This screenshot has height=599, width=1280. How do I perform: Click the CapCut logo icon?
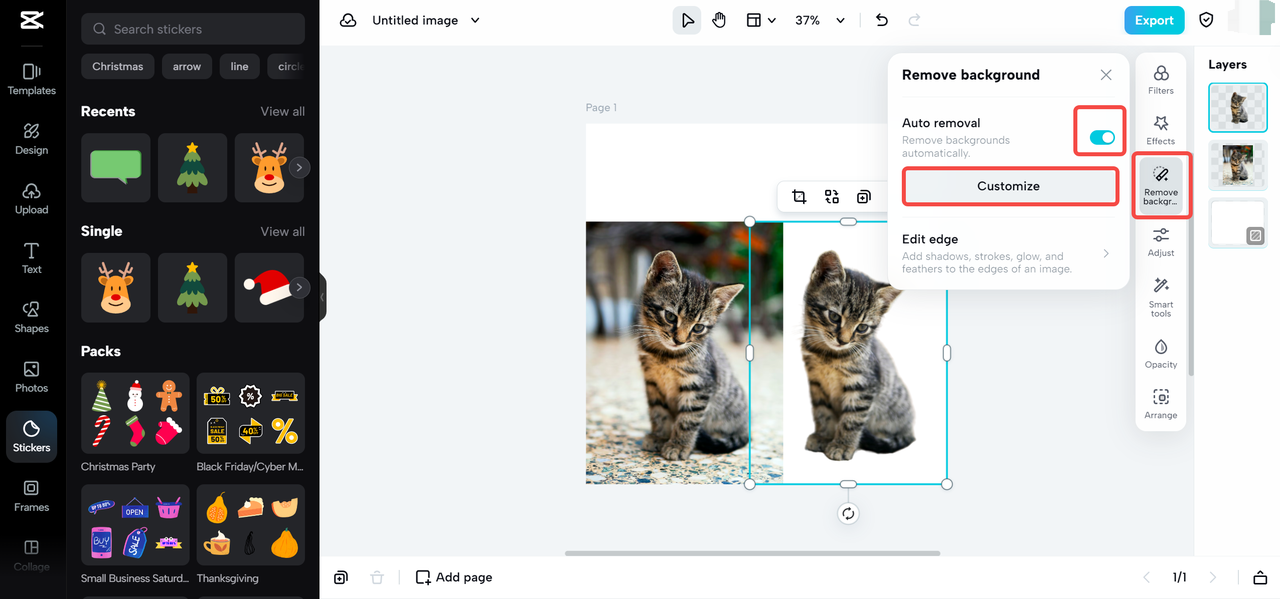31,21
